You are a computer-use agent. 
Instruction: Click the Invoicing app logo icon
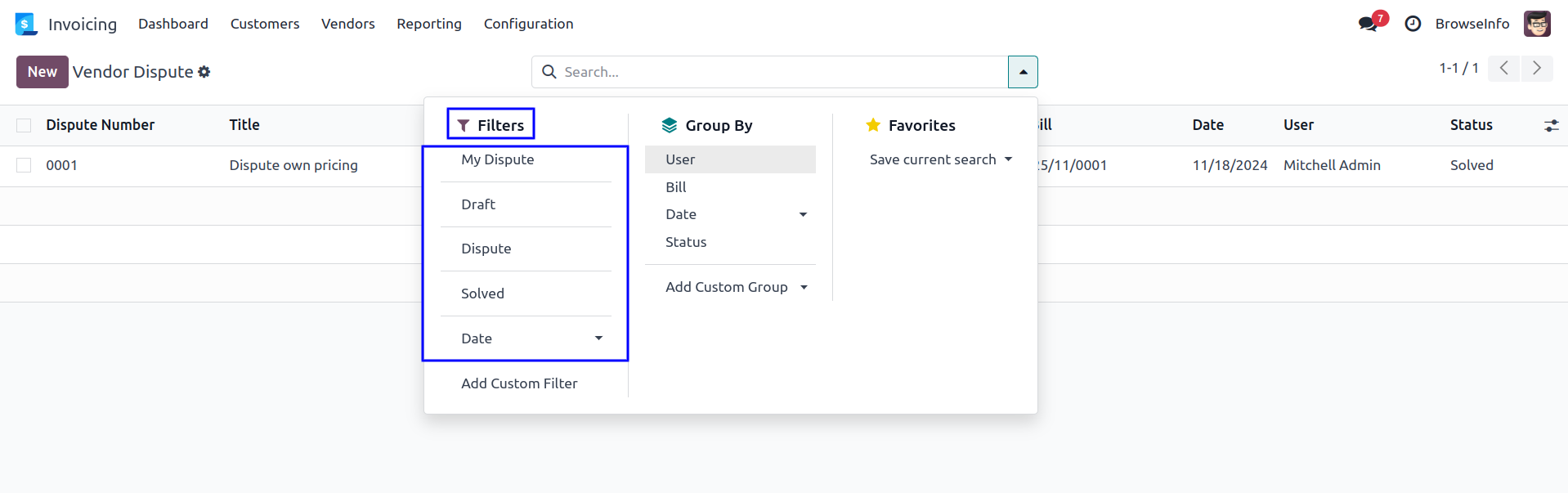(x=26, y=25)
